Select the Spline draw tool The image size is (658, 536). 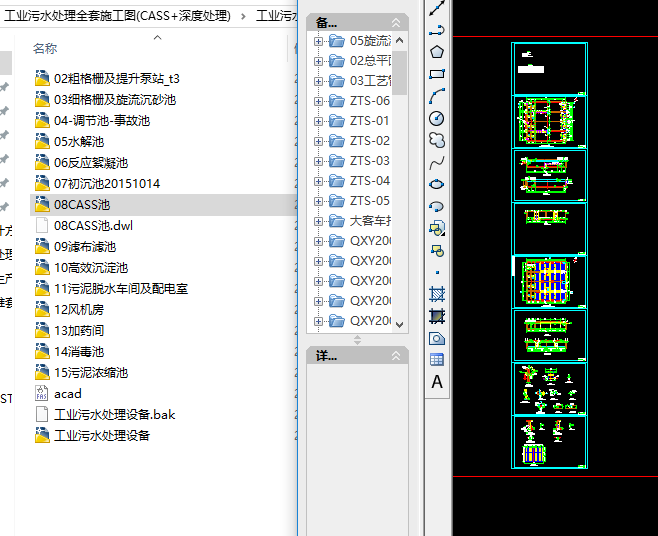(x=437, y=162)
